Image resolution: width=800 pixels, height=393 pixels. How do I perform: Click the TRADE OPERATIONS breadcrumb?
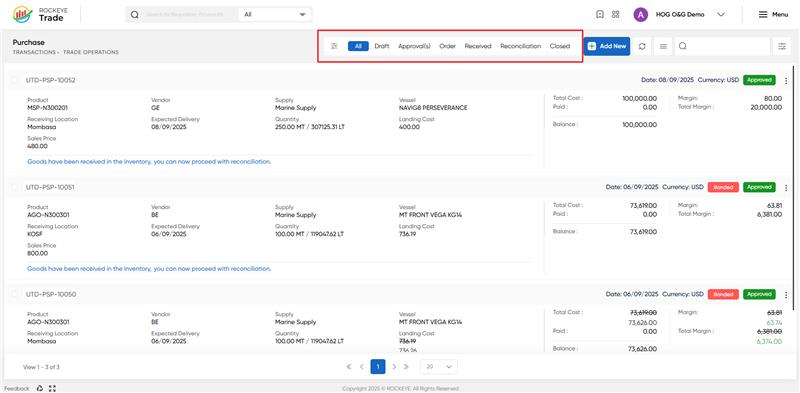click(91, 53)
